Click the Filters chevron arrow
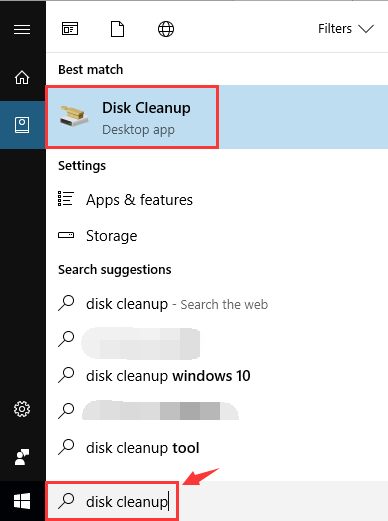388x521 pixels. tap(366, 29)
